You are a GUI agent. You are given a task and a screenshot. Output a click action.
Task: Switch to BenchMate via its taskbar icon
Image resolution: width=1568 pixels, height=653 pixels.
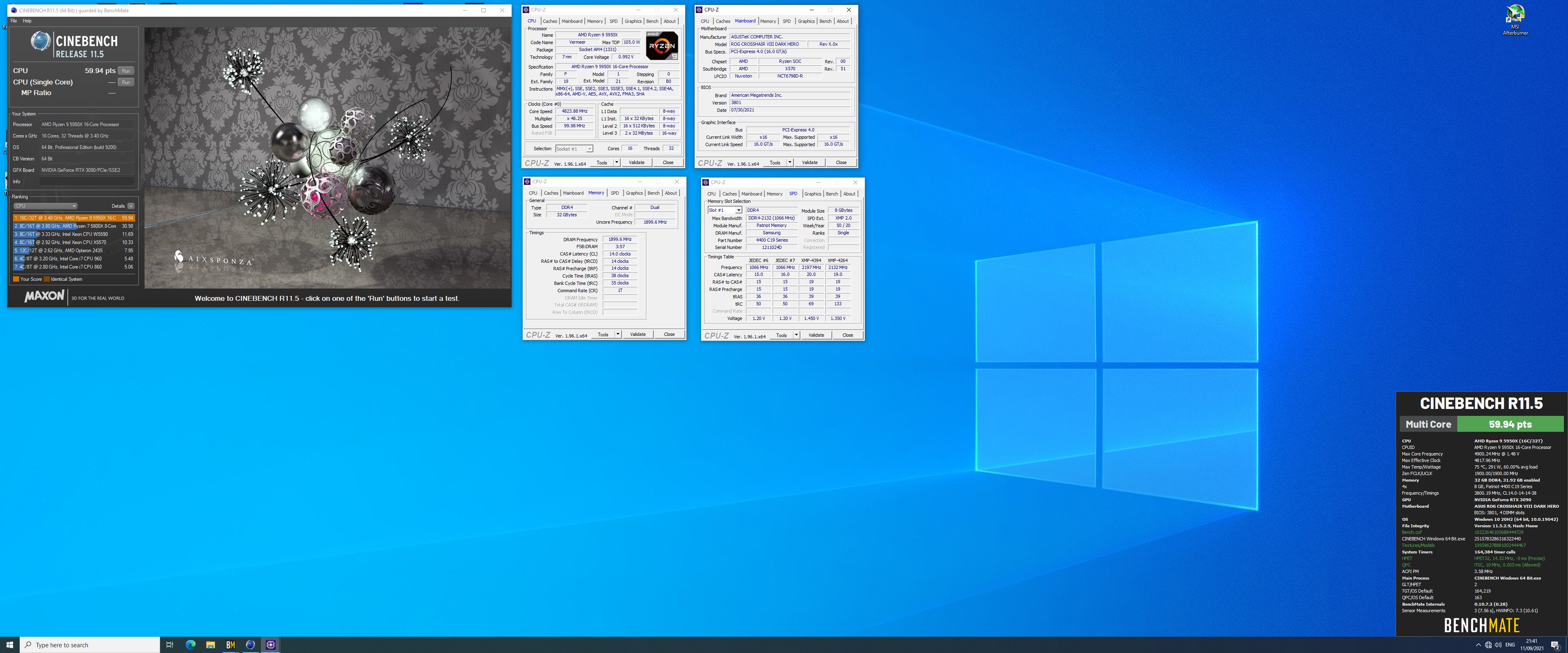click(231, 644)
